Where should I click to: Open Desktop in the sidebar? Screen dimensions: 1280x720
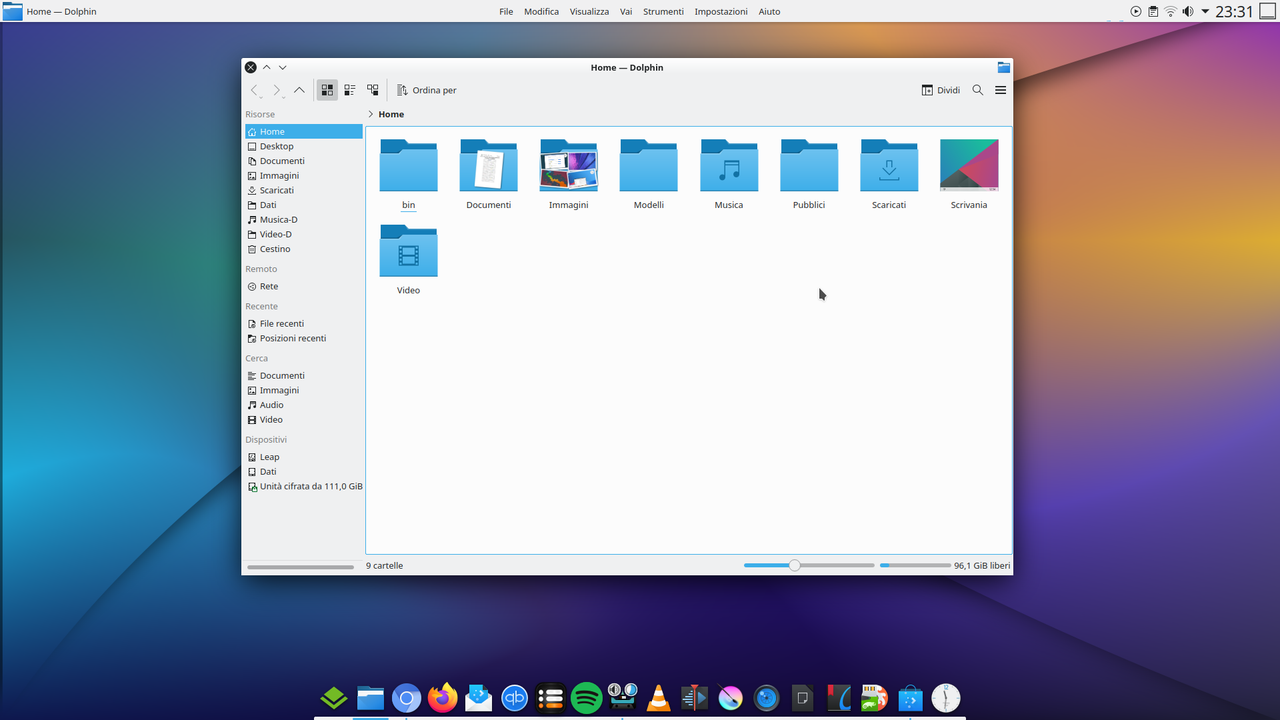point(303,146)
